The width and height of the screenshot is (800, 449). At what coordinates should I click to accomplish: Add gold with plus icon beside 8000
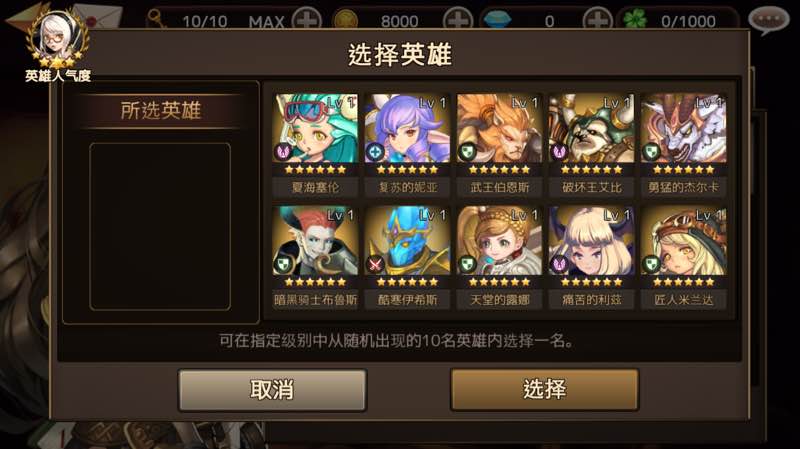coord(458,20)
